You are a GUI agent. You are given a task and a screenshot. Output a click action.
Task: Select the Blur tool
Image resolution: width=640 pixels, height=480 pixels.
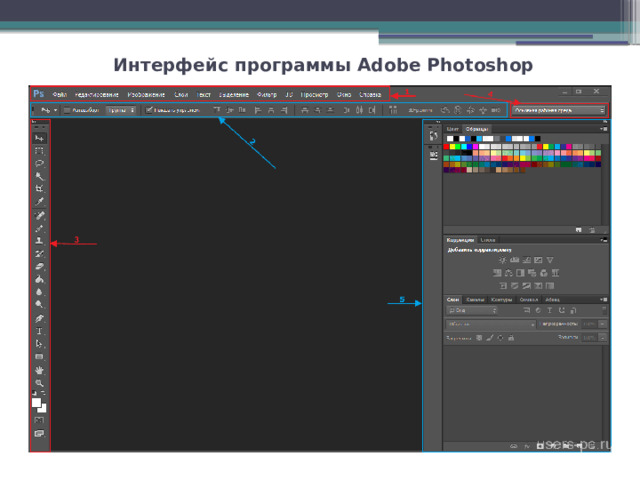[39, 292]
